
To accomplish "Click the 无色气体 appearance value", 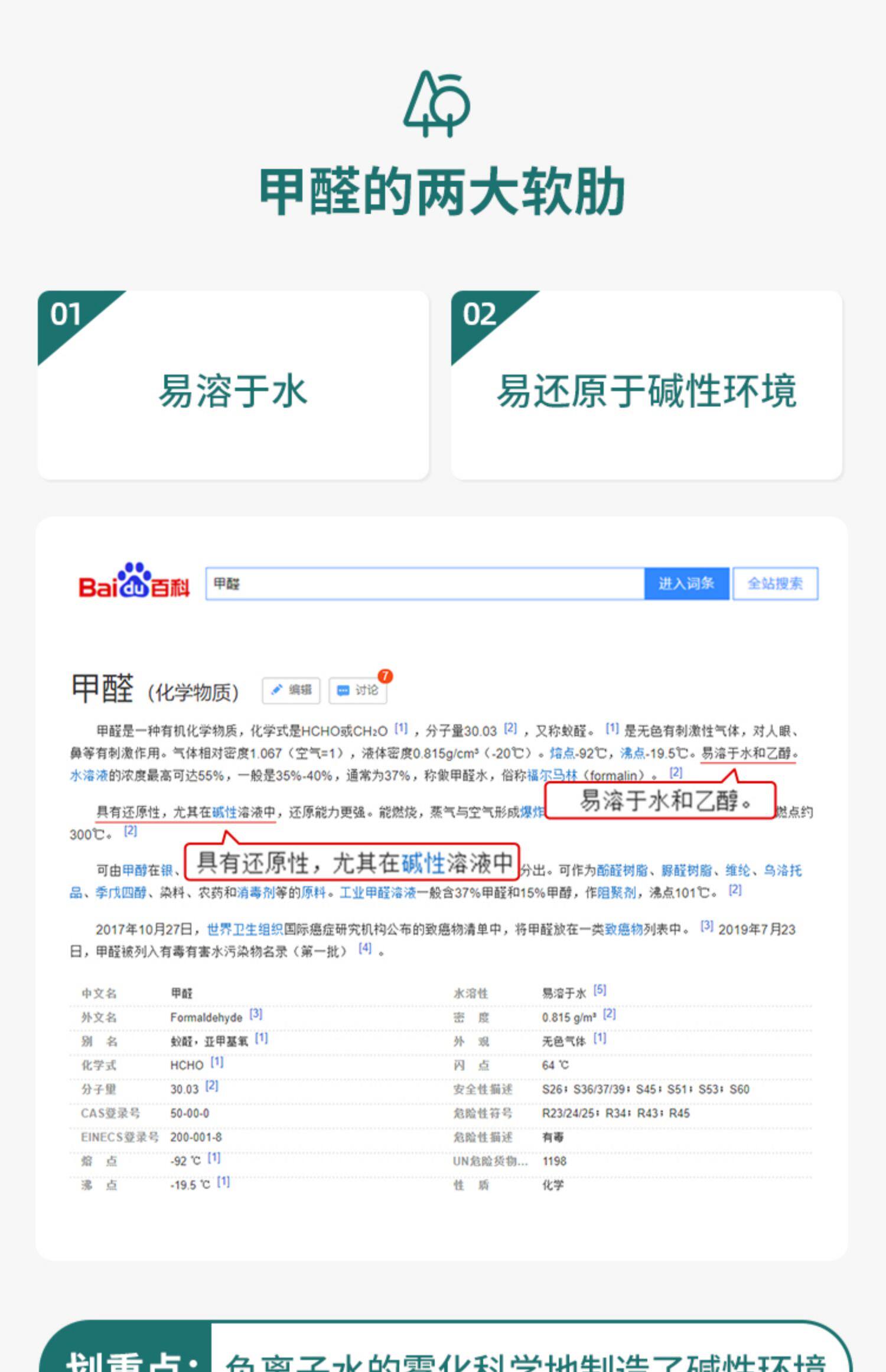I will click(564, 1041).
